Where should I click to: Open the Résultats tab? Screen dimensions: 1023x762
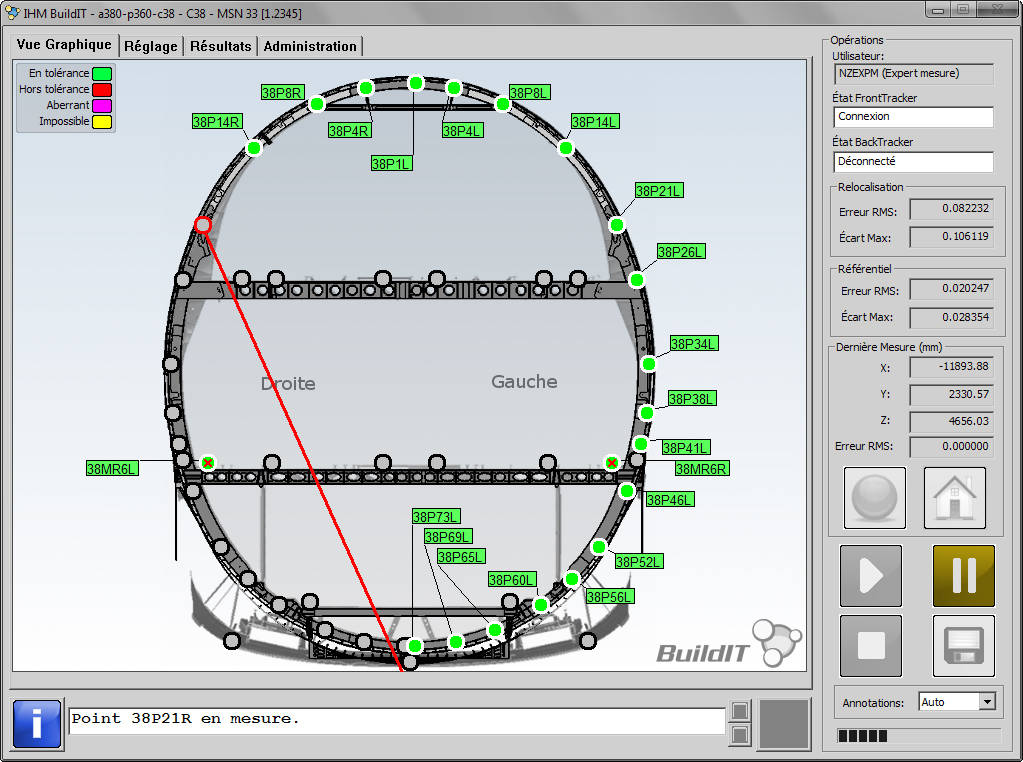(220, 45)
